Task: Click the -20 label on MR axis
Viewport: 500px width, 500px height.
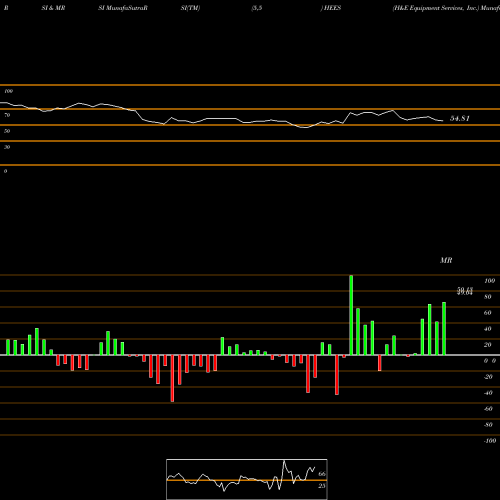Action: click(x=488, y=377)
